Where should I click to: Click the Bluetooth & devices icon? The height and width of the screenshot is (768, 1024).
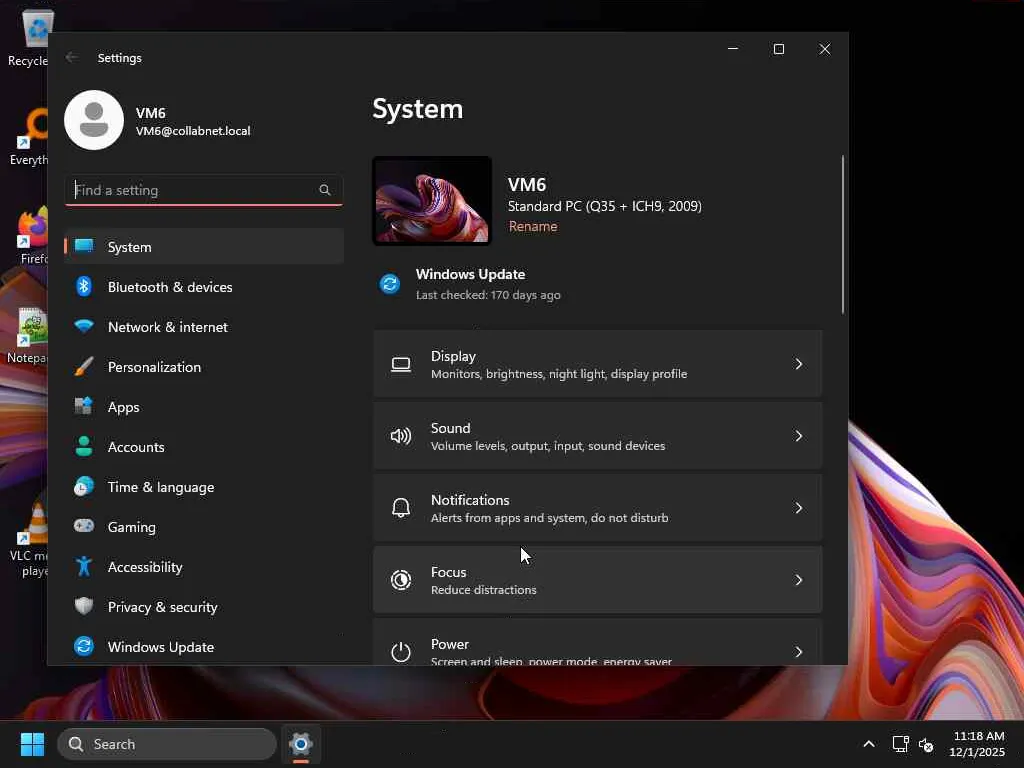84,287
